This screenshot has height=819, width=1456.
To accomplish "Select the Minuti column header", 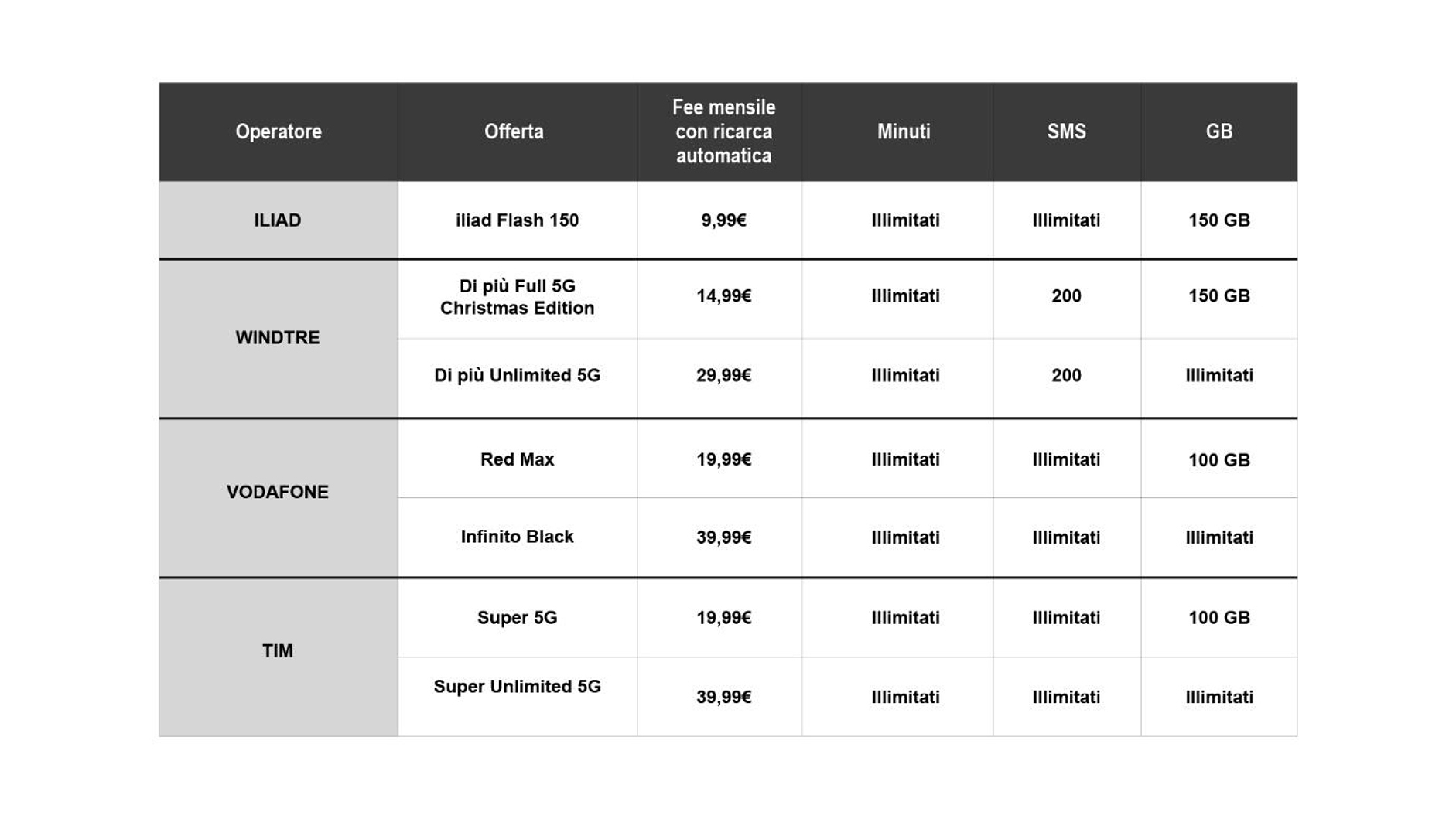I will (x=904, y=131).
